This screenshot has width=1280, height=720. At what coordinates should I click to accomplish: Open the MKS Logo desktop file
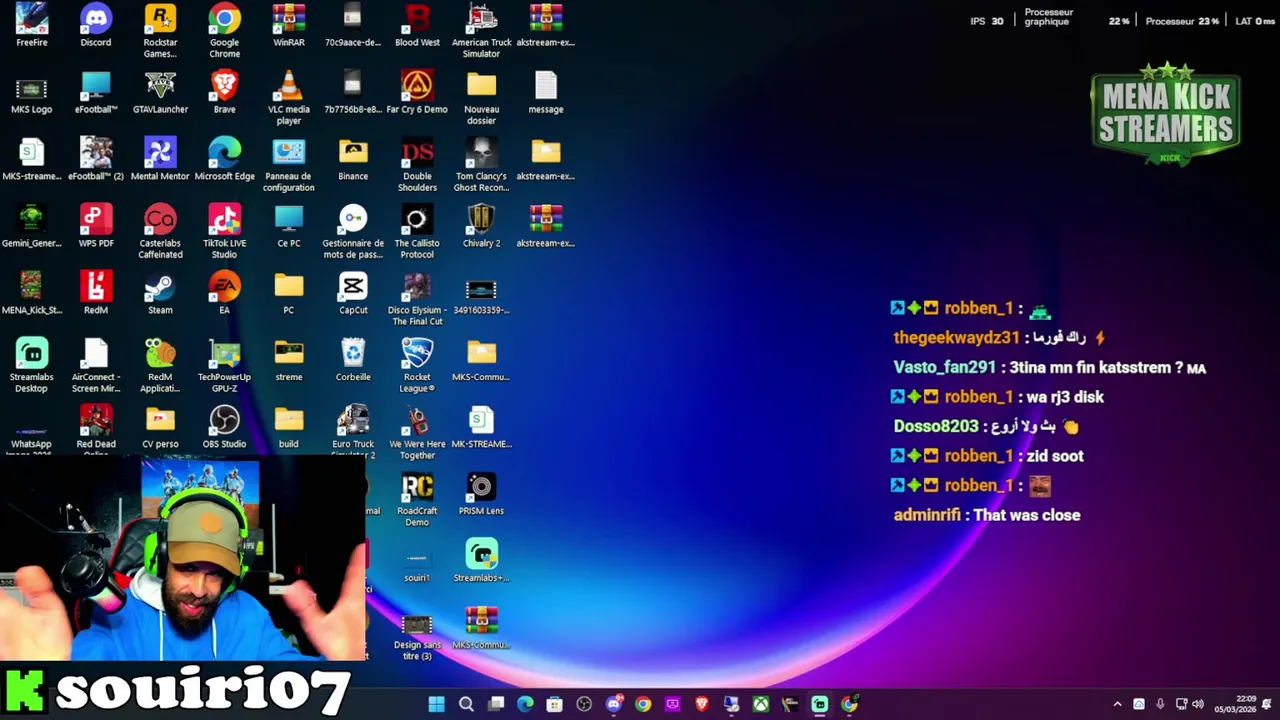pyautogui.click(x=31, y=92)
